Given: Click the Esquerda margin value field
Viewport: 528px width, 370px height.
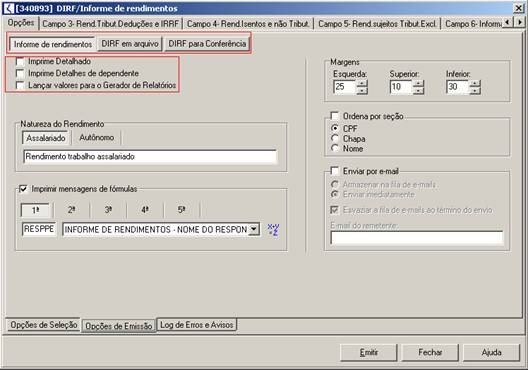Looking at the screenshot, I should (x=345, y=87).
